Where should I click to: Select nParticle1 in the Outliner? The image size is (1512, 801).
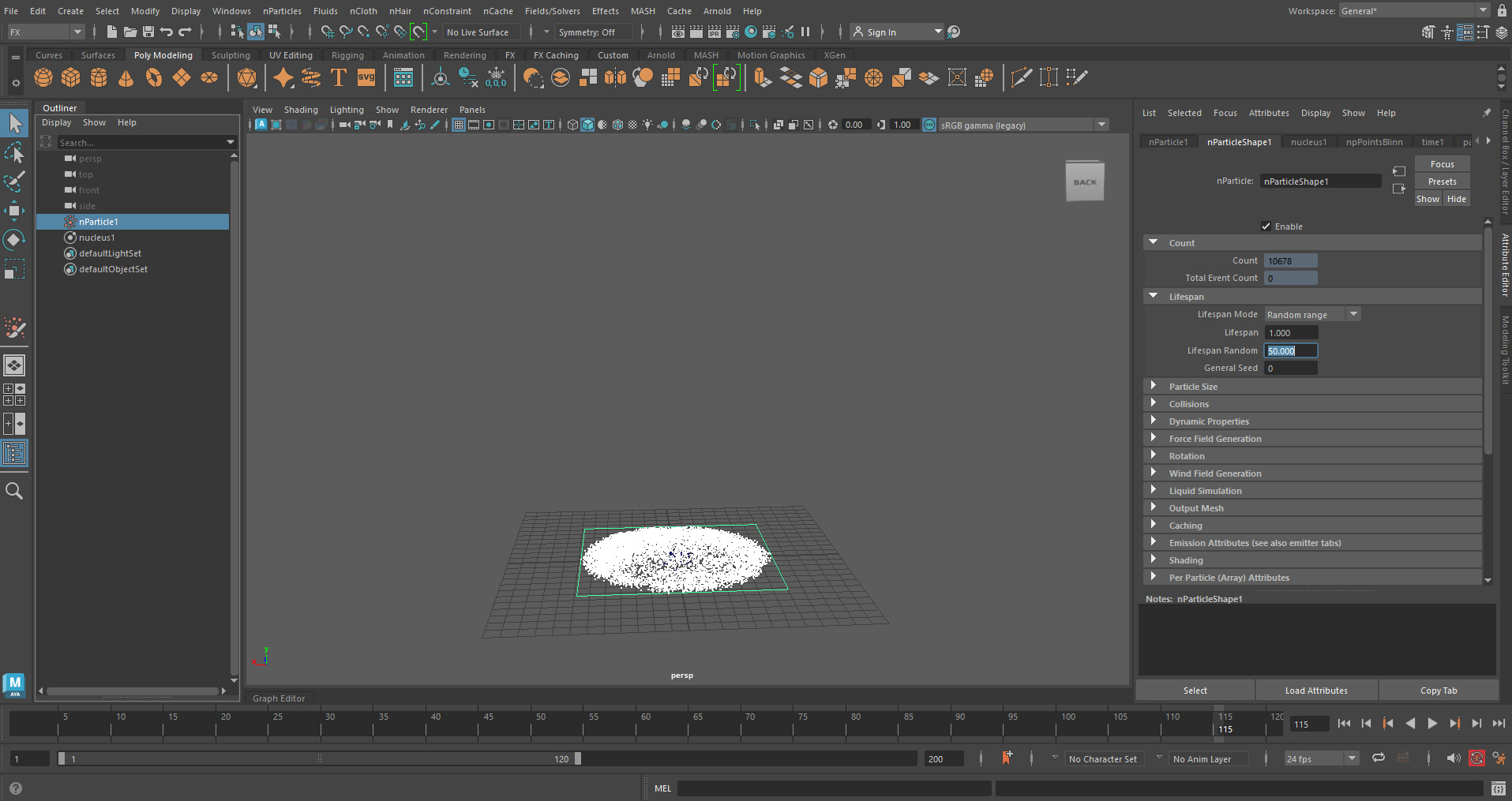pos(99,222)
